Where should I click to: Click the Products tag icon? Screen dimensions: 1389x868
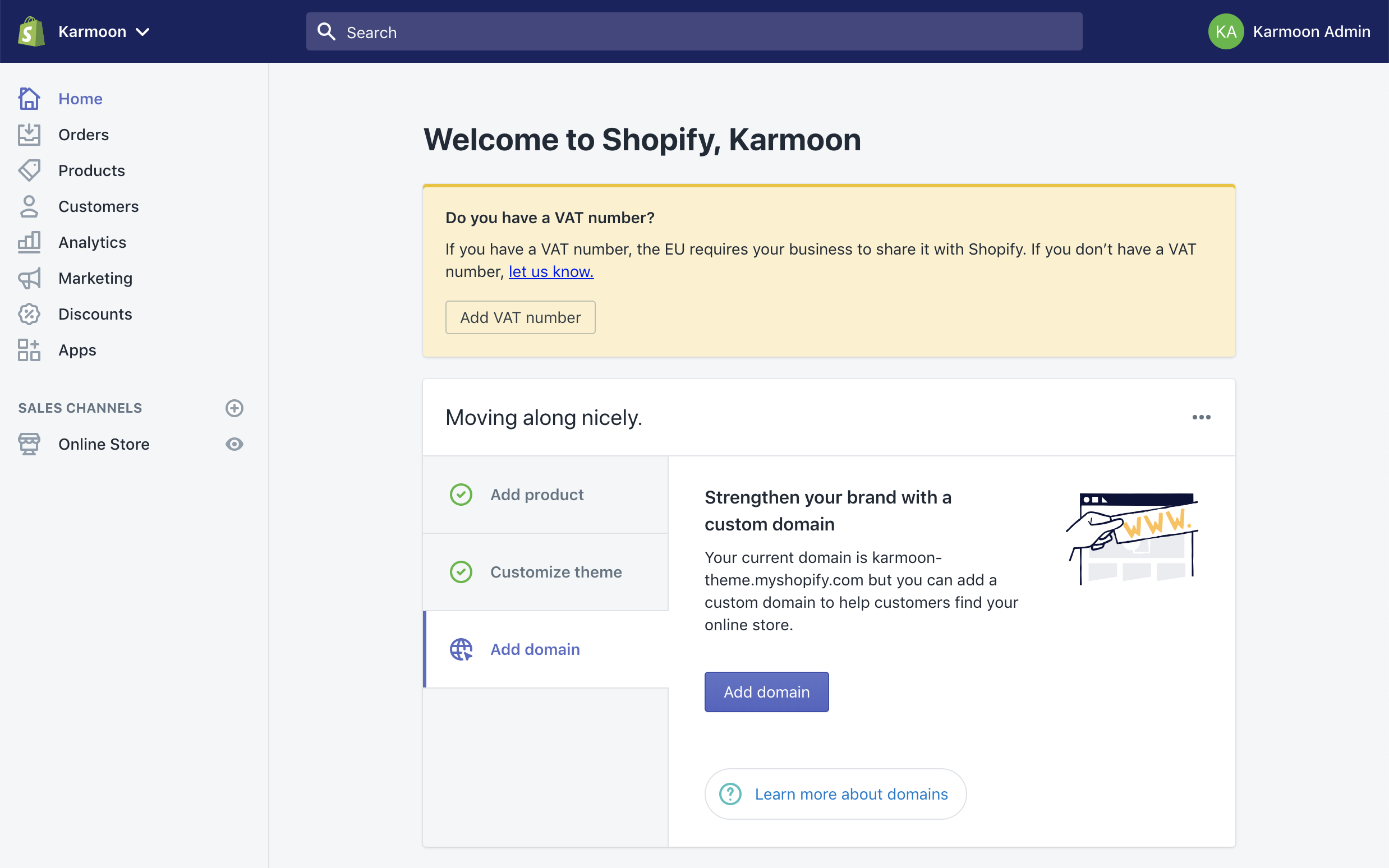coord(29,170)
